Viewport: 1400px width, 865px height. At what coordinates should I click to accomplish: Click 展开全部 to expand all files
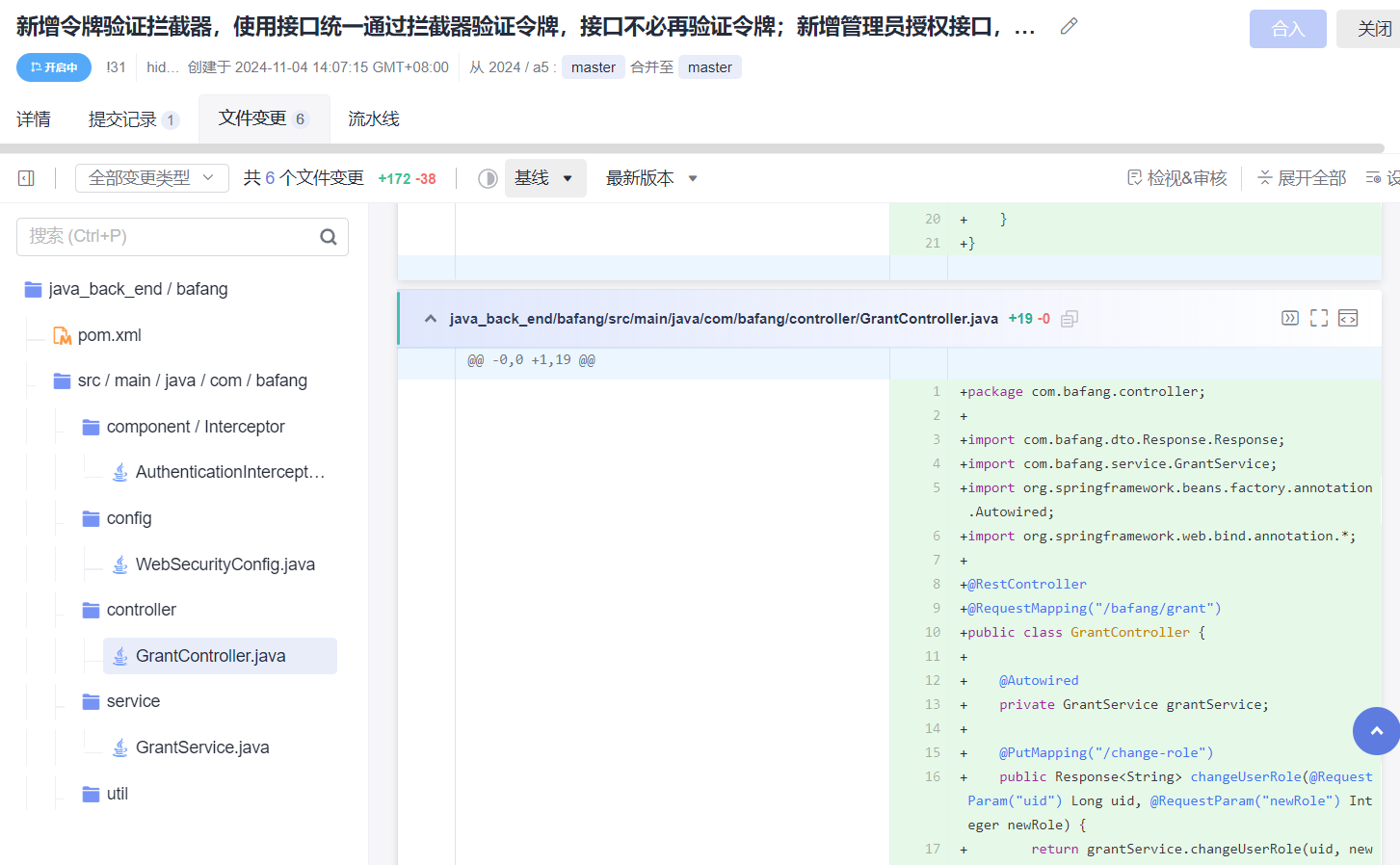click(x=1302, y=178)
